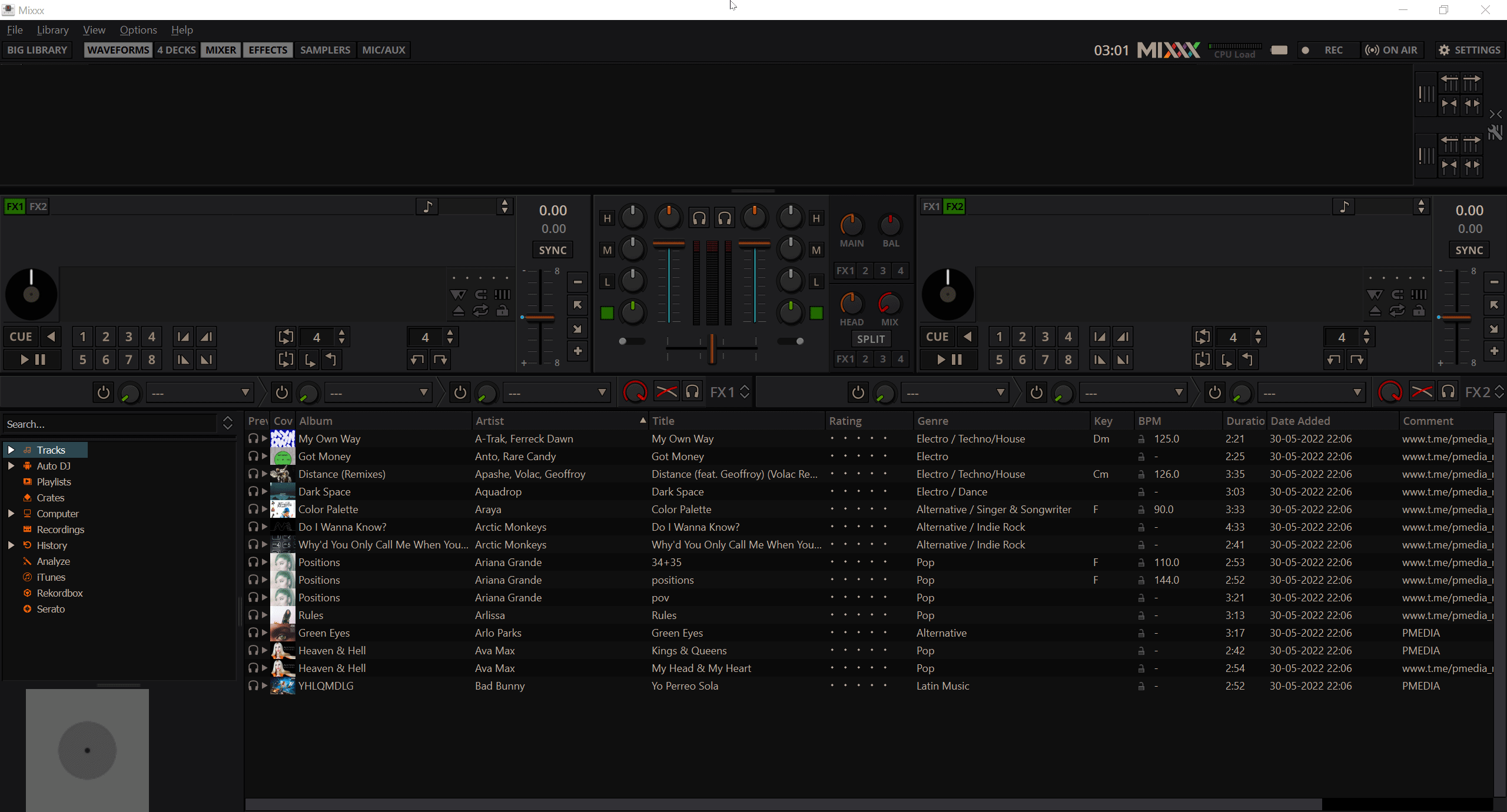Screen dimensions: 1507x812
Task: Start playback with left deck play/pause button
Action: tap(32, 360)
